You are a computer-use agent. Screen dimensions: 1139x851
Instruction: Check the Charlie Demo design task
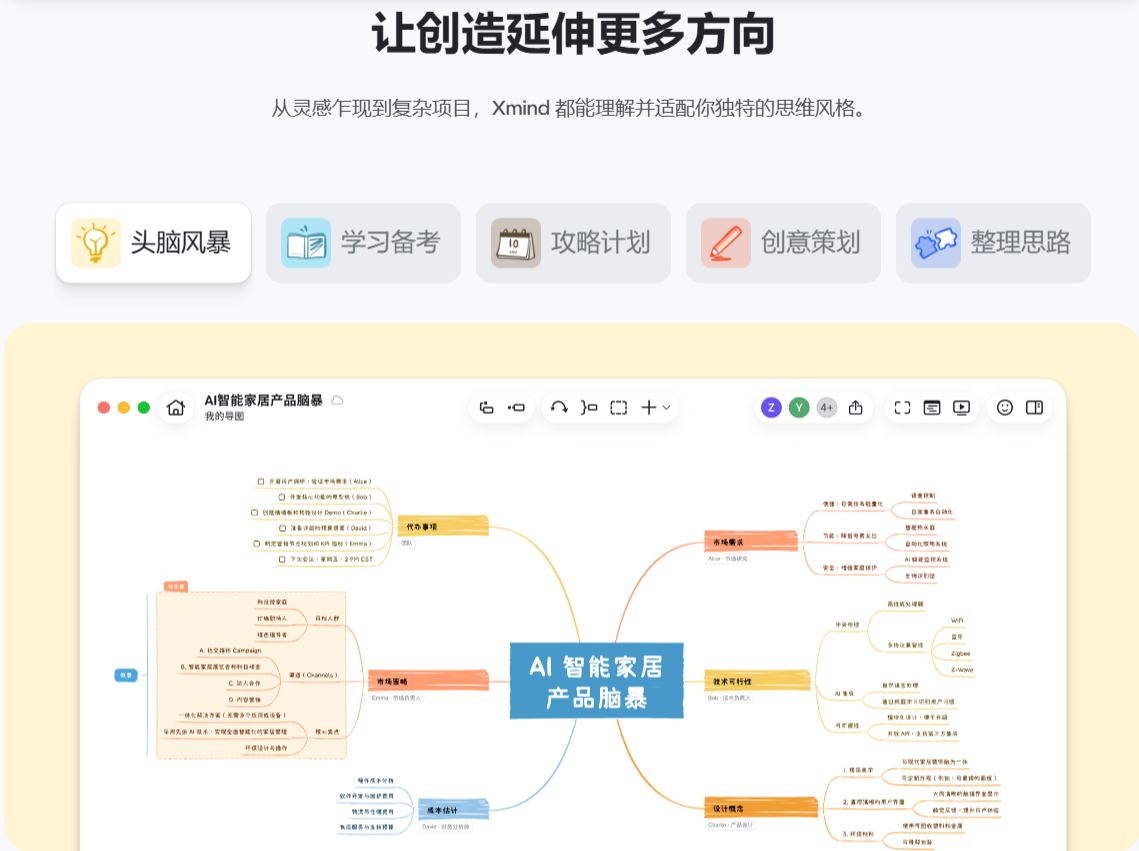coord(254,513)
